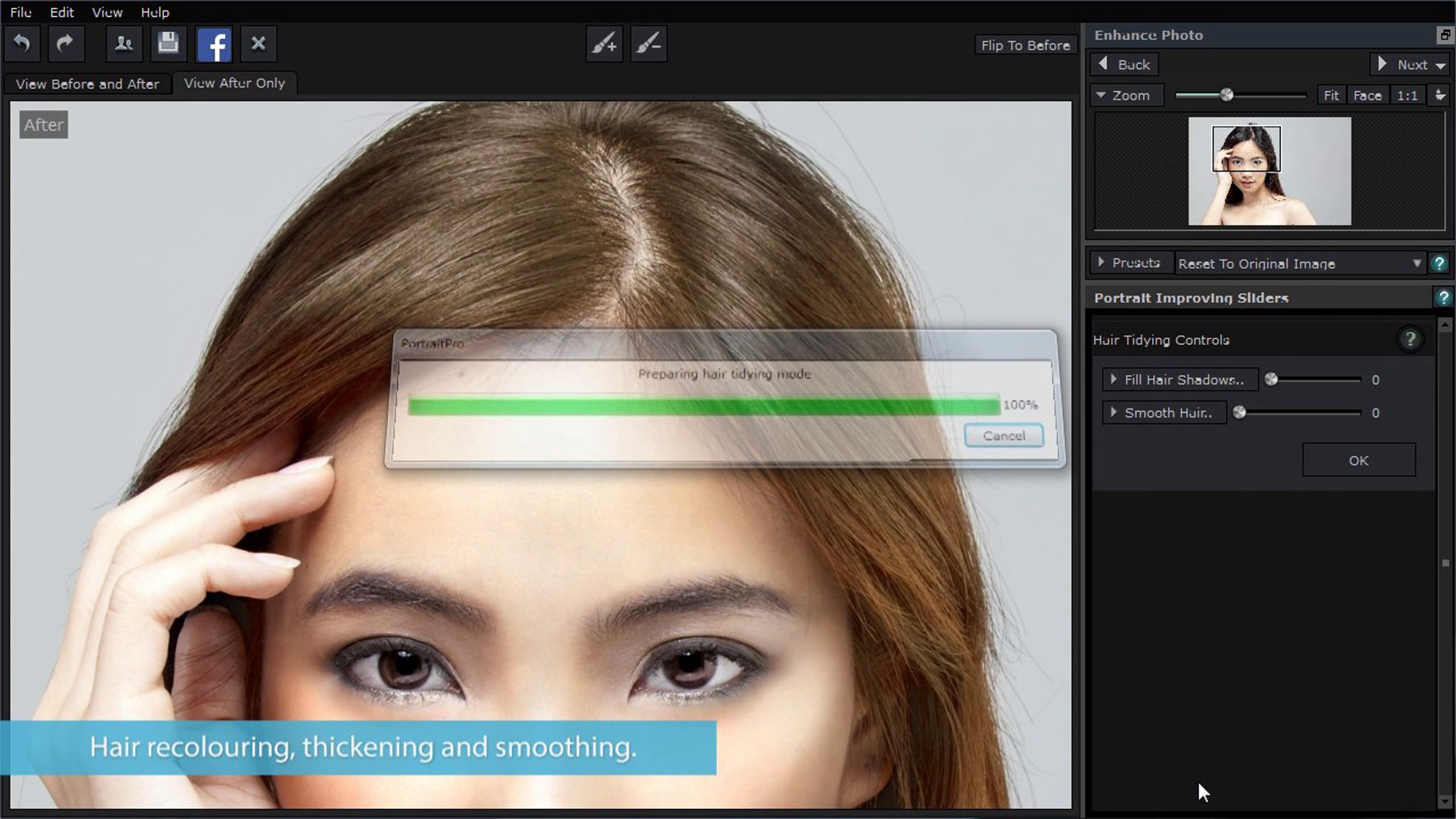Screen dimensions: 1456x819
Task: Cancel the hair tidying progress dialog
Action: [x=1004, y=436]
